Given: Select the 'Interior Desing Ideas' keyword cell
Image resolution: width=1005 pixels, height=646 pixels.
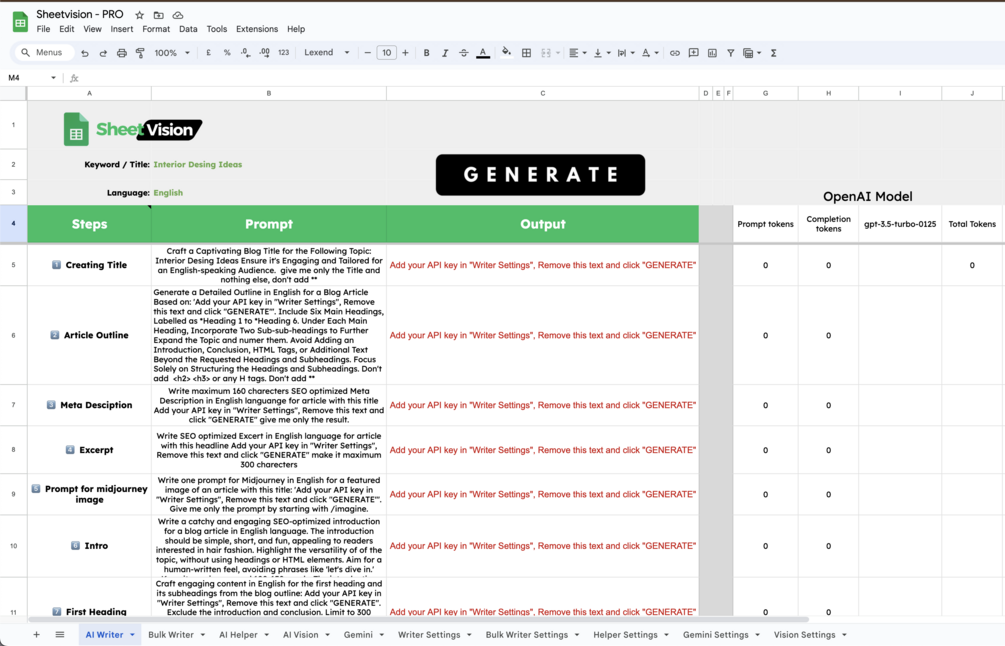Looking at the screenshot, I should click(269, 164).
